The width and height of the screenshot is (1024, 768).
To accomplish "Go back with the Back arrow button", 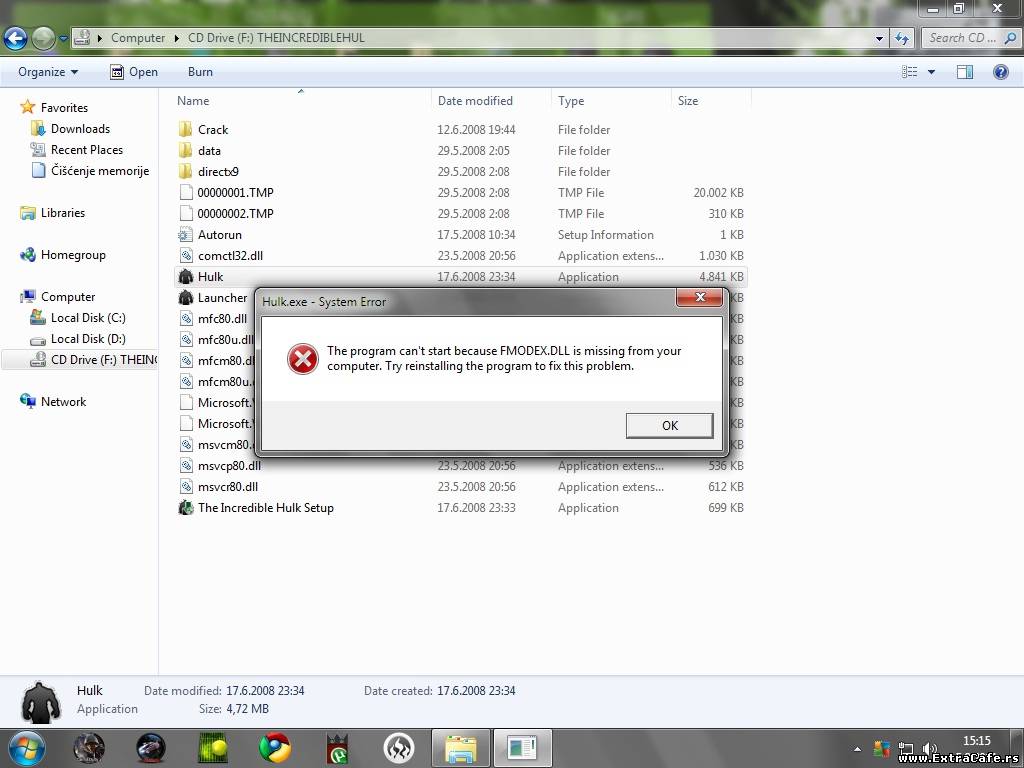I will (15, 39).
